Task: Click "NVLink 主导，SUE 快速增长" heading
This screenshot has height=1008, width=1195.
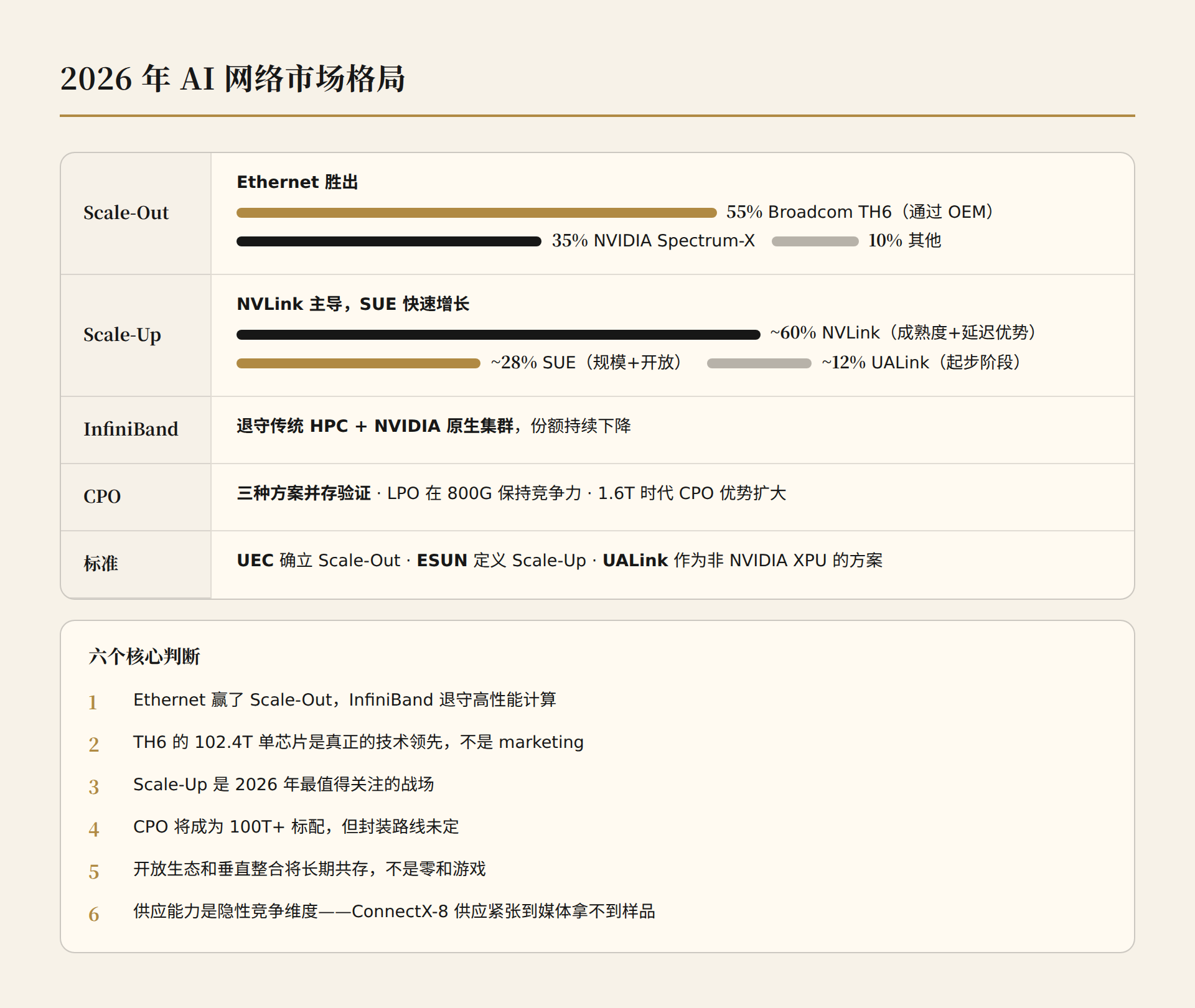Action: tap(353, 304)
